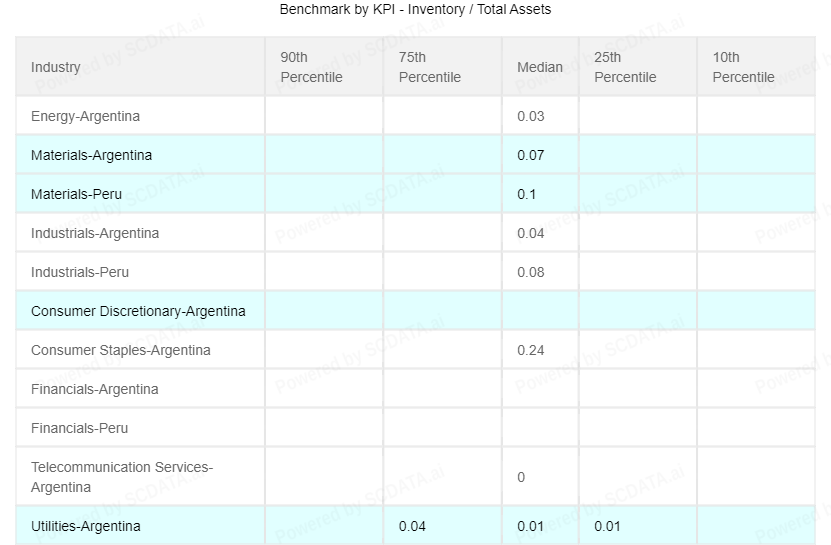Click the Consumer Staples median value 0.24
831x545 pixels.
pyautogui.click(x=531, y=350)
